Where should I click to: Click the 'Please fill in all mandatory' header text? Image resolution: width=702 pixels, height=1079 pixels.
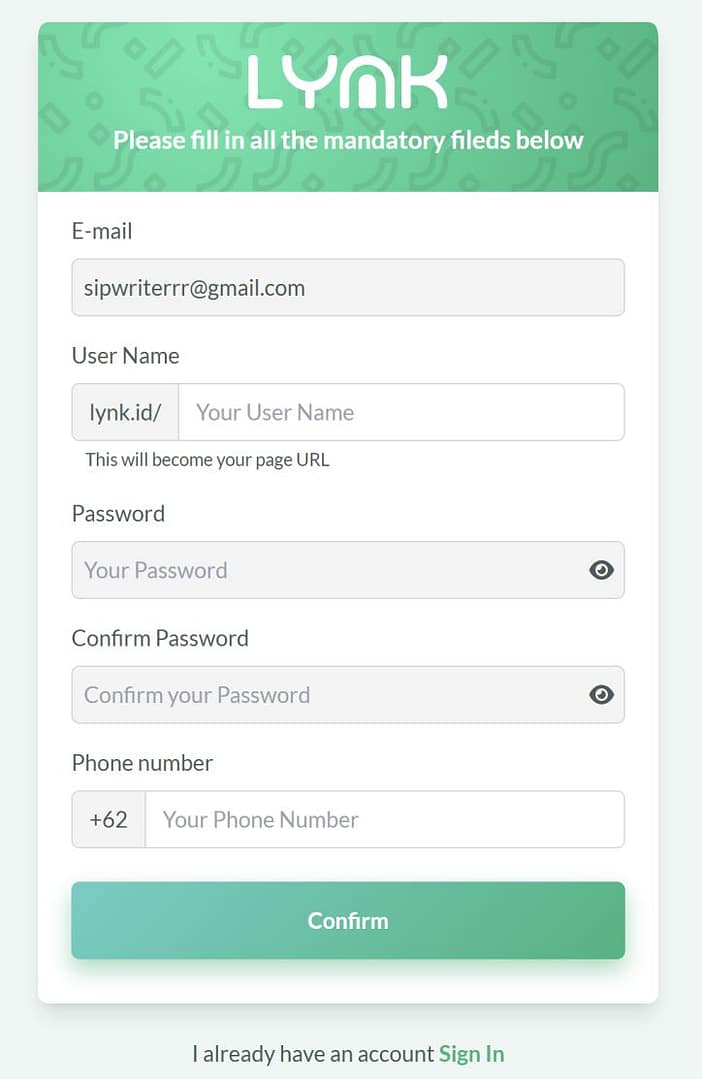348,140
